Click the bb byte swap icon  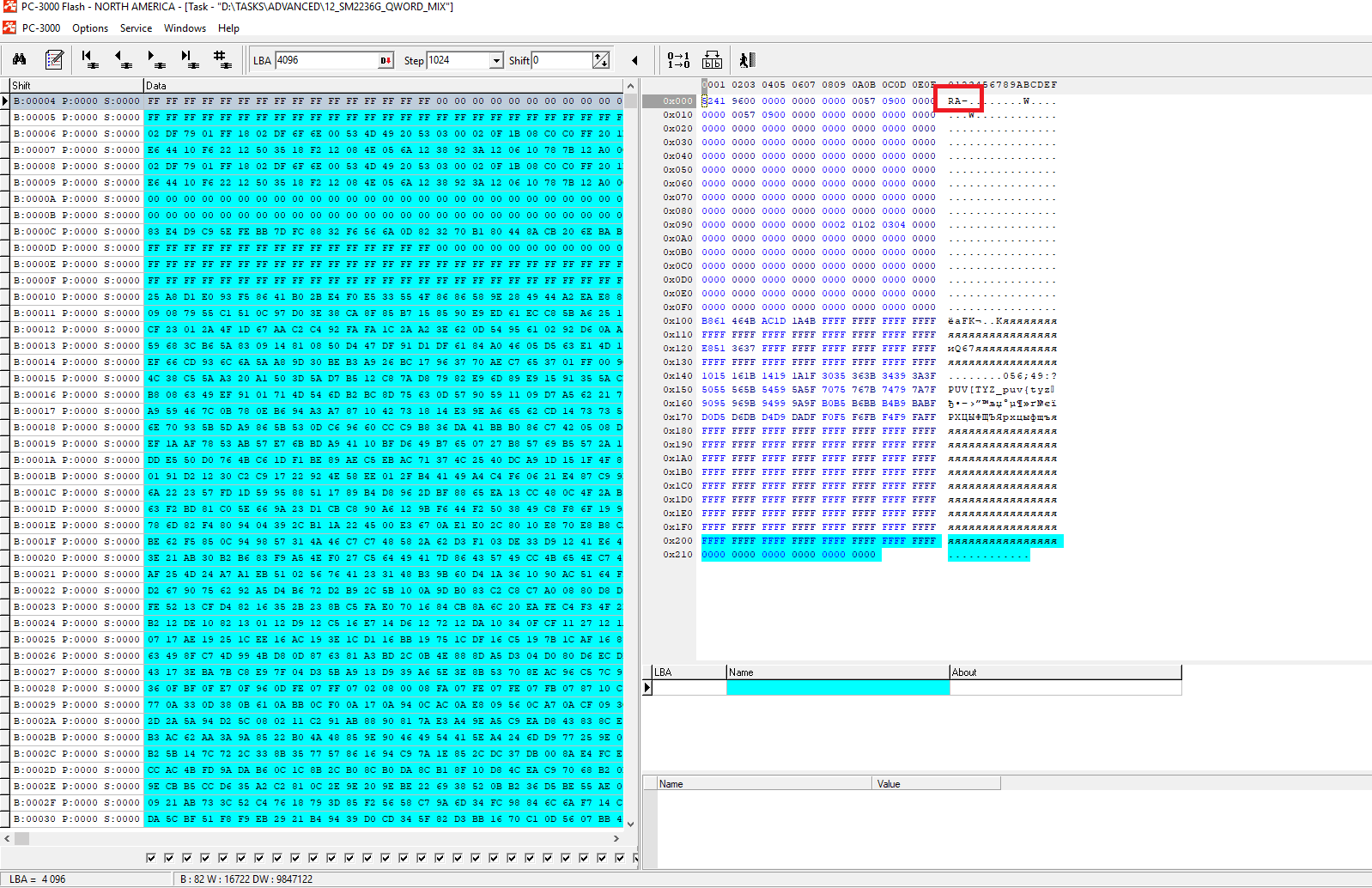click(712, 59)
